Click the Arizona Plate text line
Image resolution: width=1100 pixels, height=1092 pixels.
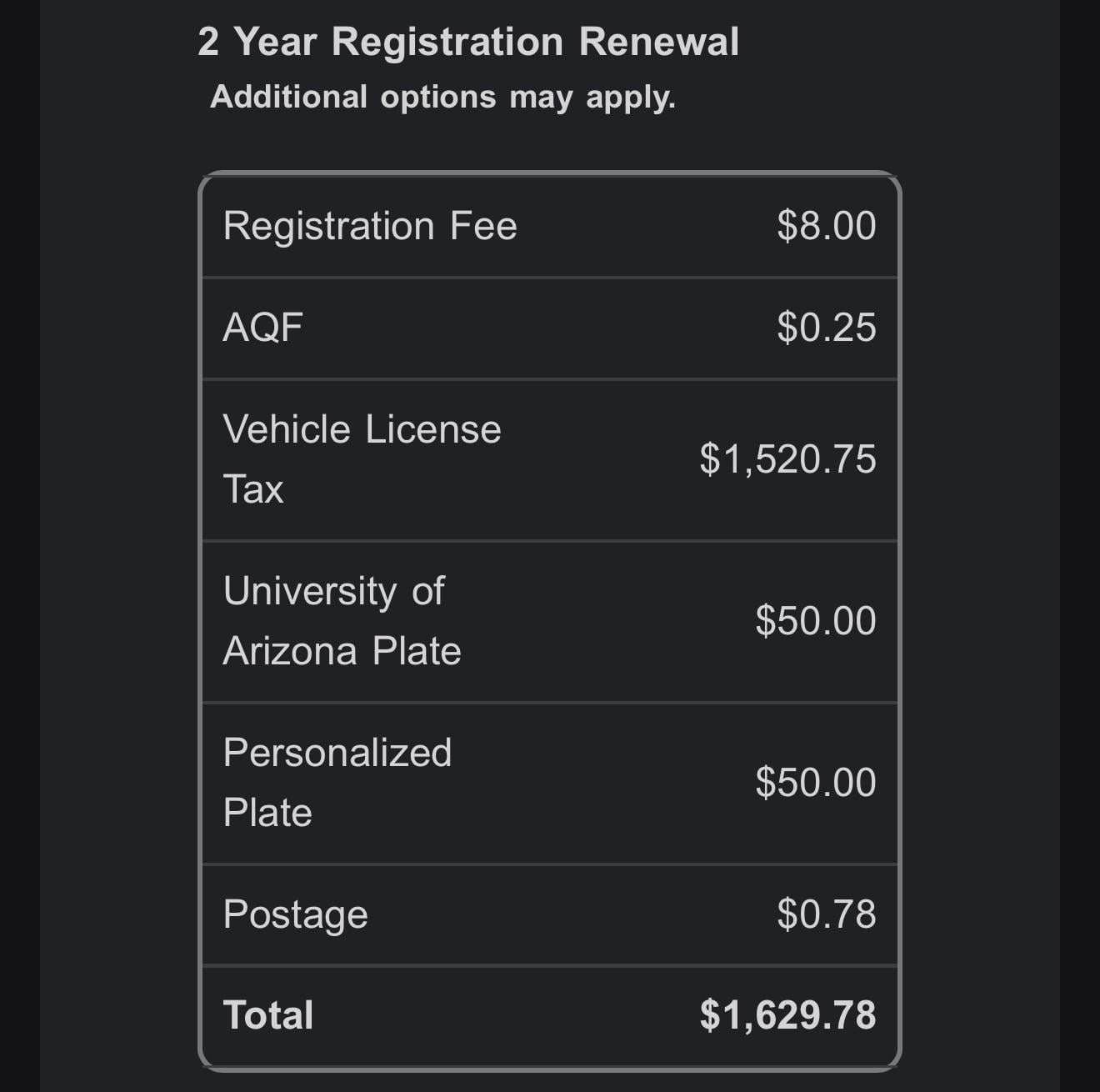point(342,651)
